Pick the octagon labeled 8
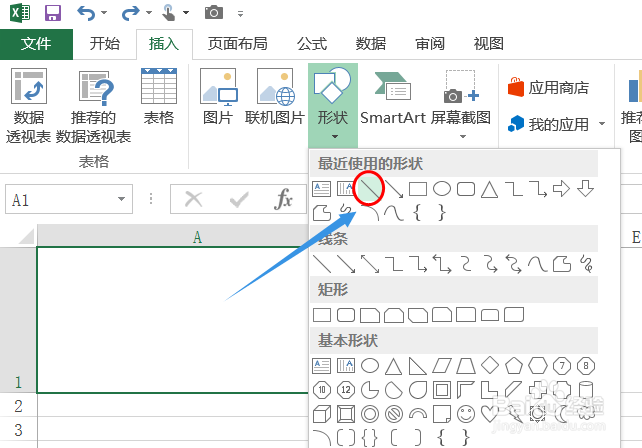This screenshot has width=642, height=448. [586, 366]
